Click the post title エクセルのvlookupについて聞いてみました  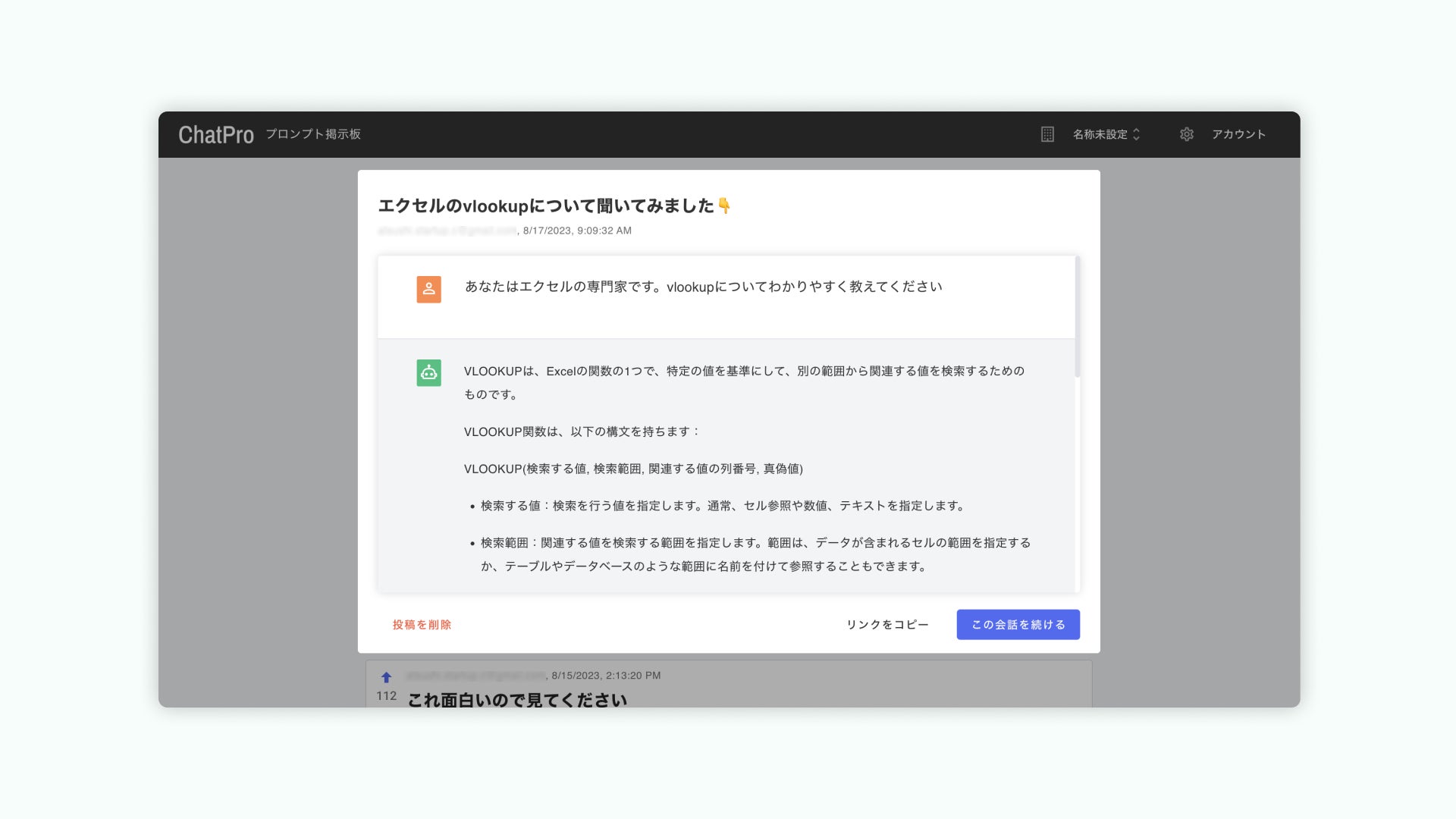pyautogui.click(x=546, y=206)
